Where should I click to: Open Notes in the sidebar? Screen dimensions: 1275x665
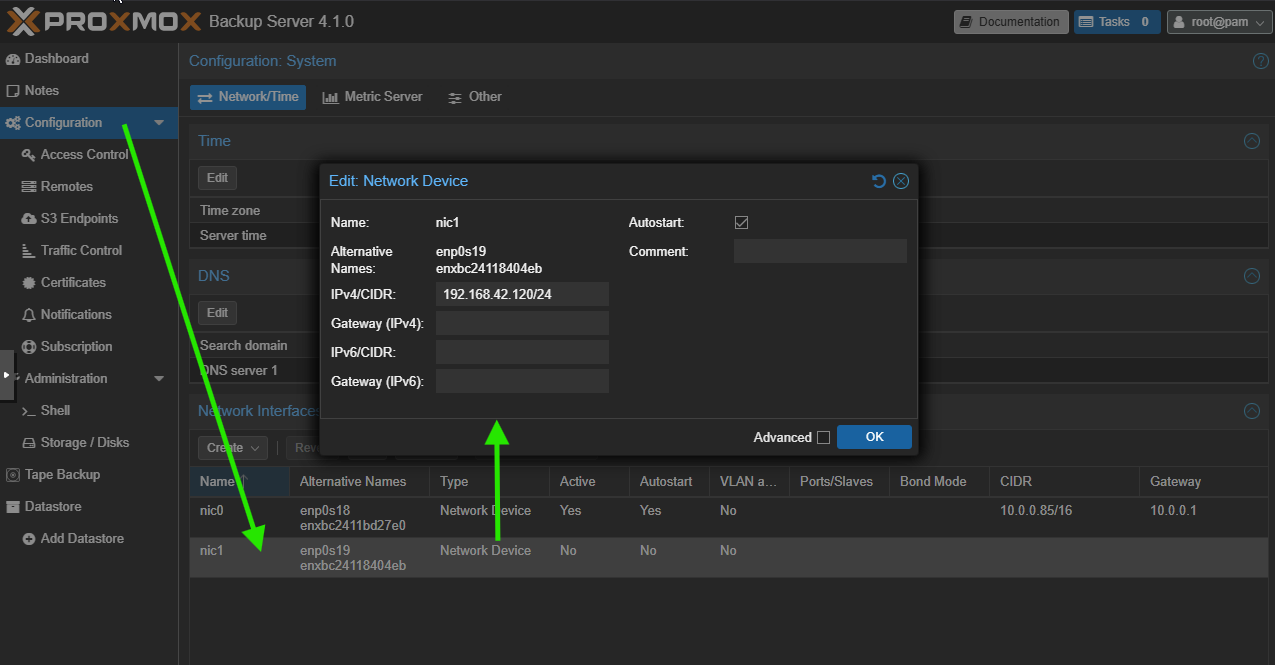[x=41, y=91]
